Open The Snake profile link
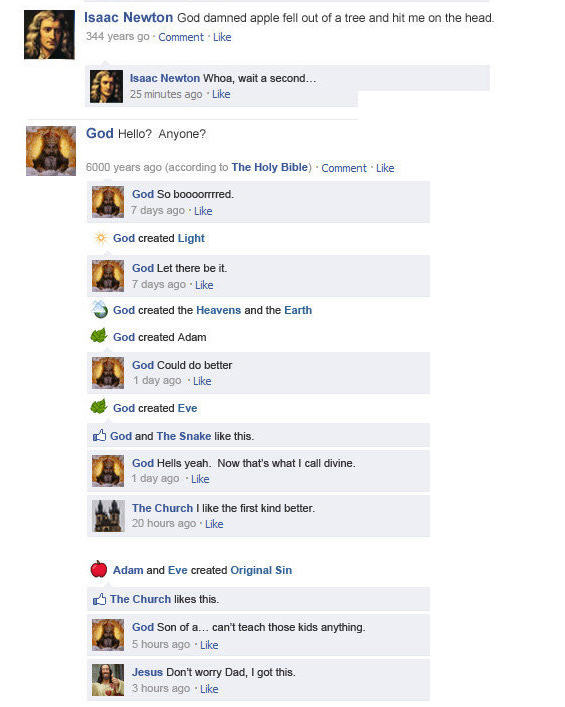The width and height of the screenshot is (565, 707). coord(184,436)
